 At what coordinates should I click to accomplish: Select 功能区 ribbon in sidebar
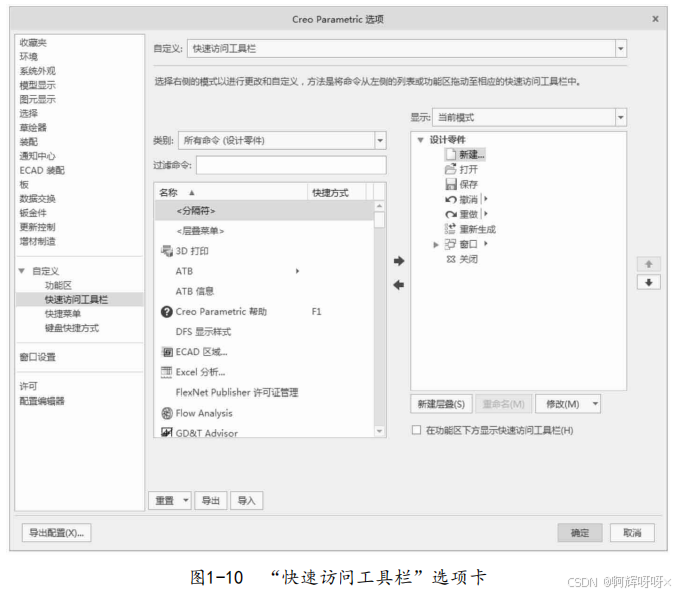(58, 285)
